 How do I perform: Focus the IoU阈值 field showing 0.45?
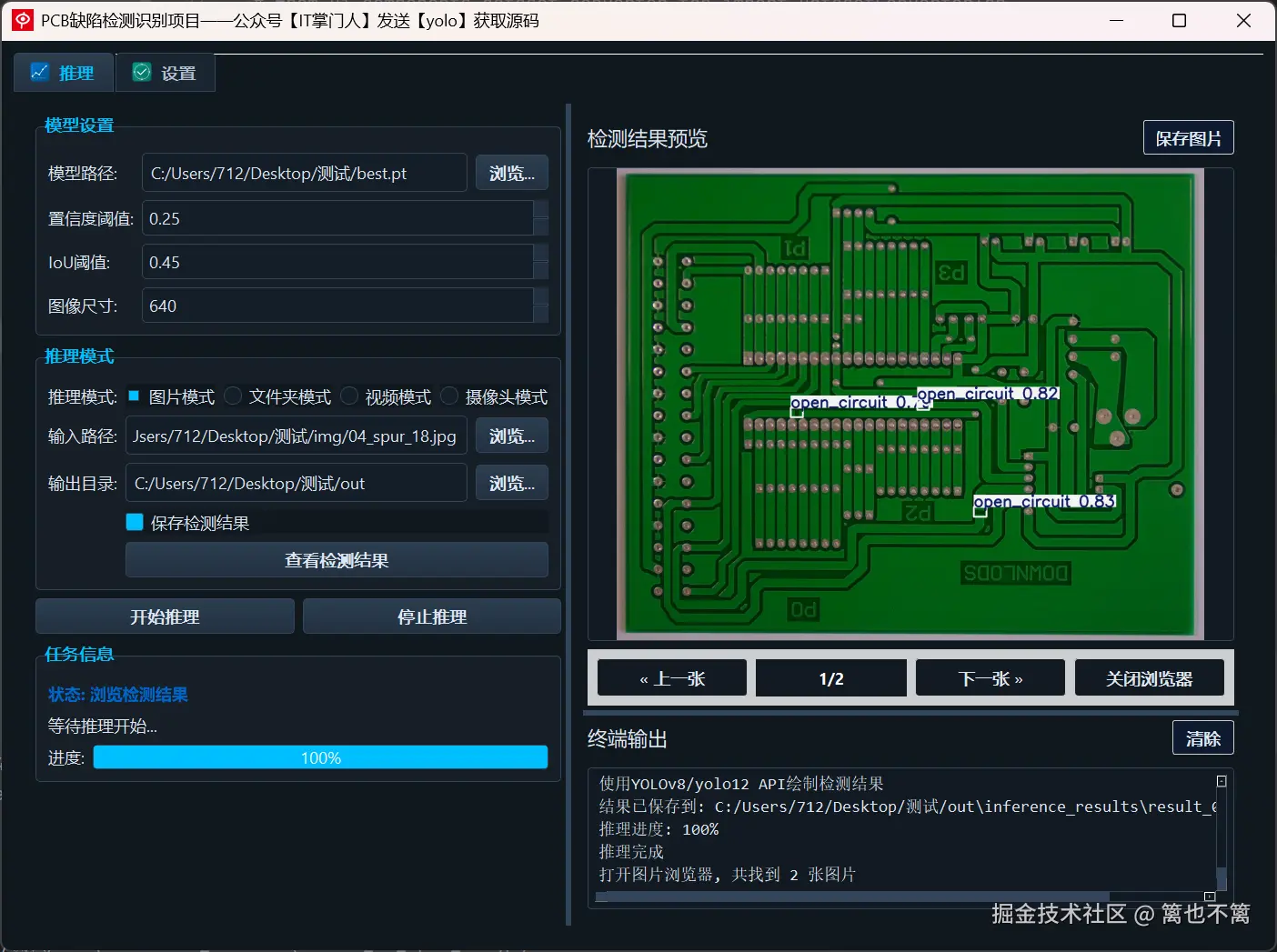click(337, 262)
